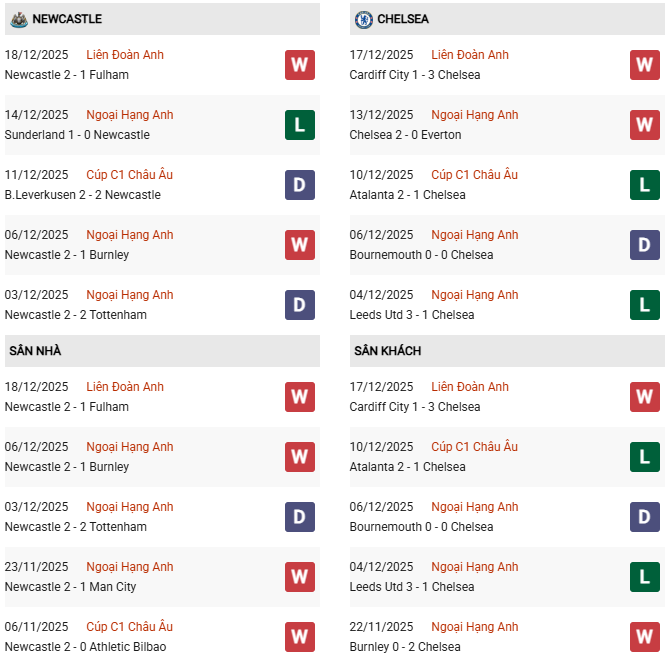Select the W badge for Burnley vs Chelsea
This screenshot has width=666, height=661.
point(644,637)
